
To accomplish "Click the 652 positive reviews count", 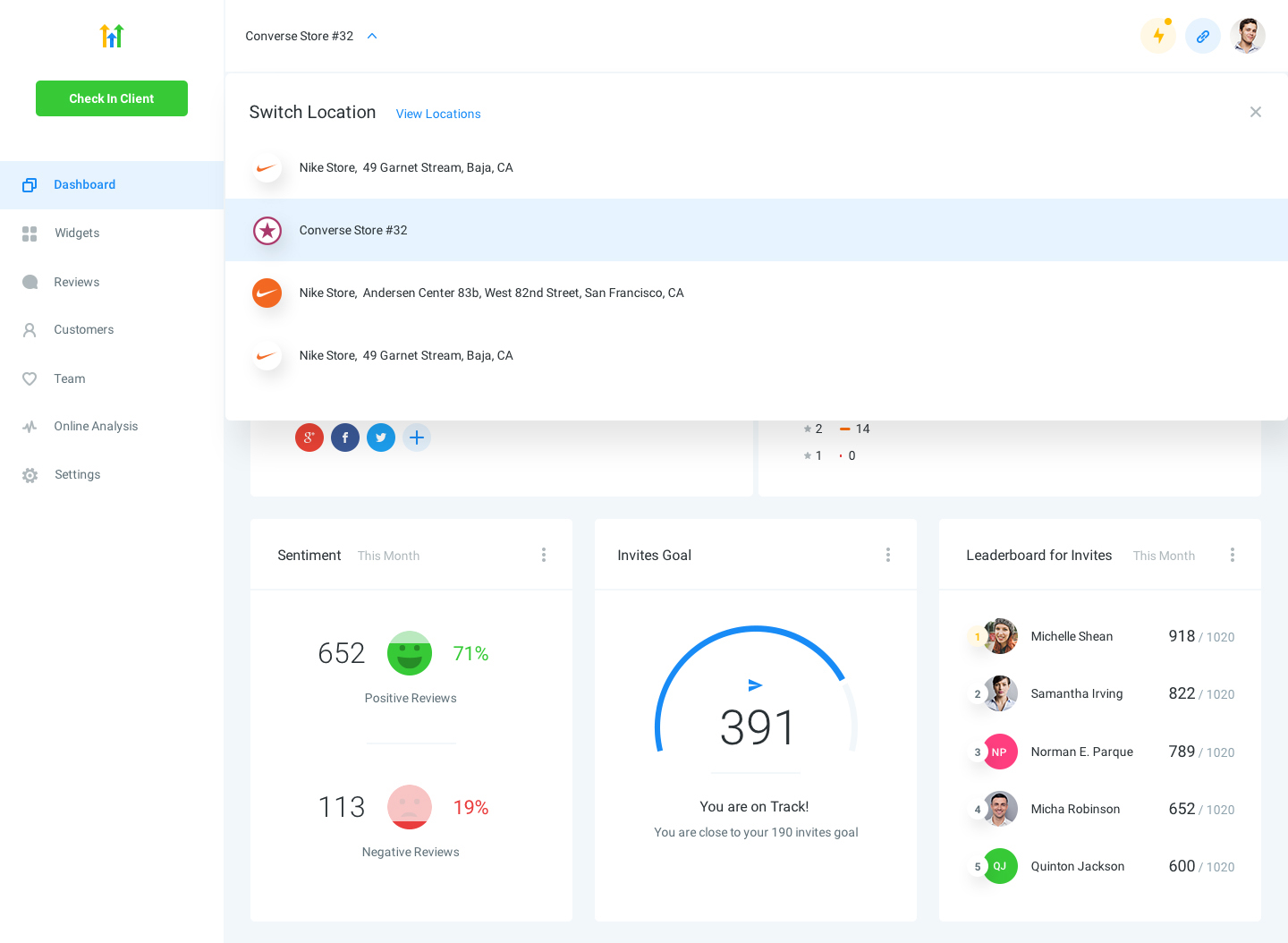I will (x=342, y=653).
